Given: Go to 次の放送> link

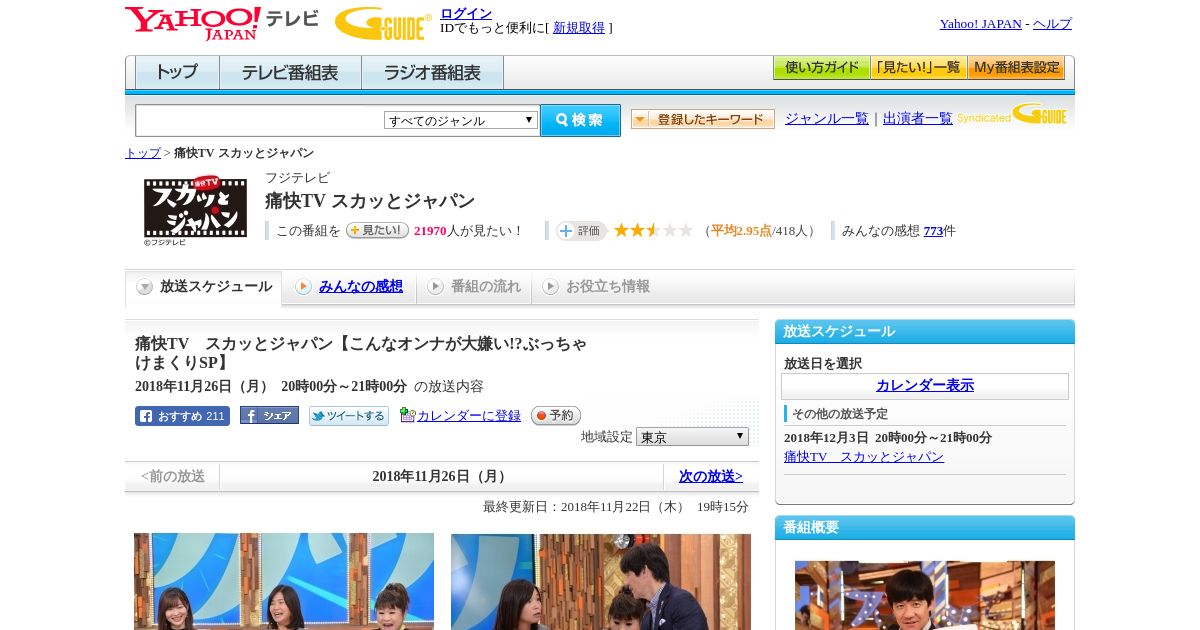Looking at the screenshot, I should (x=711, y=477).
